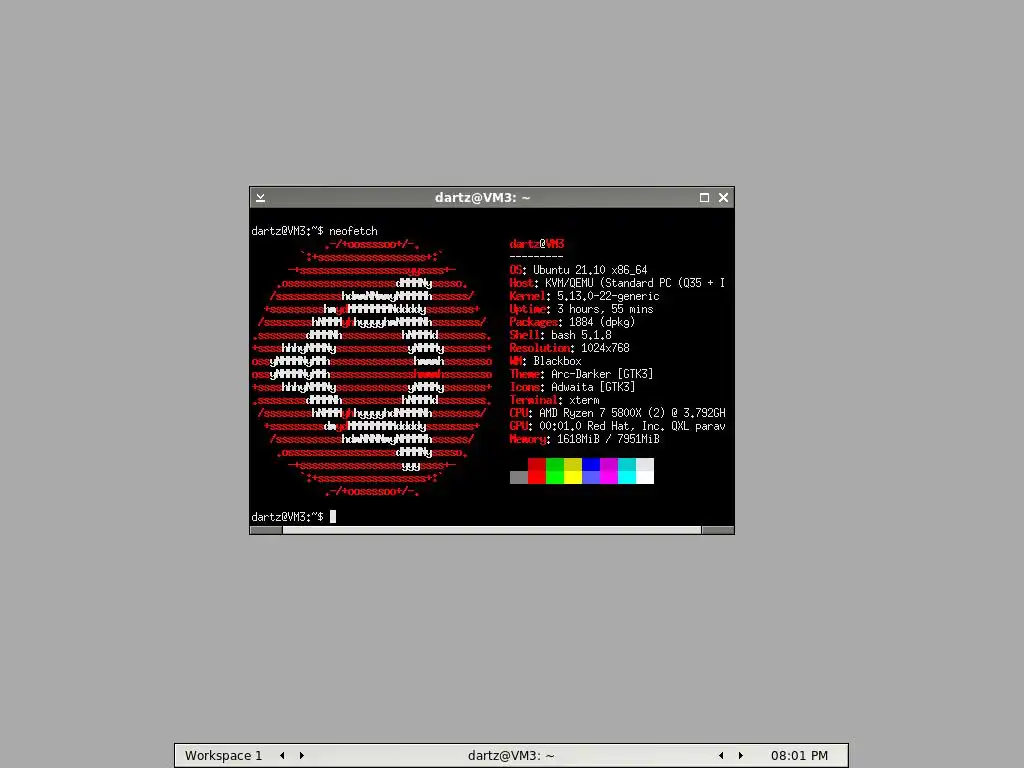
Task: Click the 08:01 PM clock
Action: (799, 756)
